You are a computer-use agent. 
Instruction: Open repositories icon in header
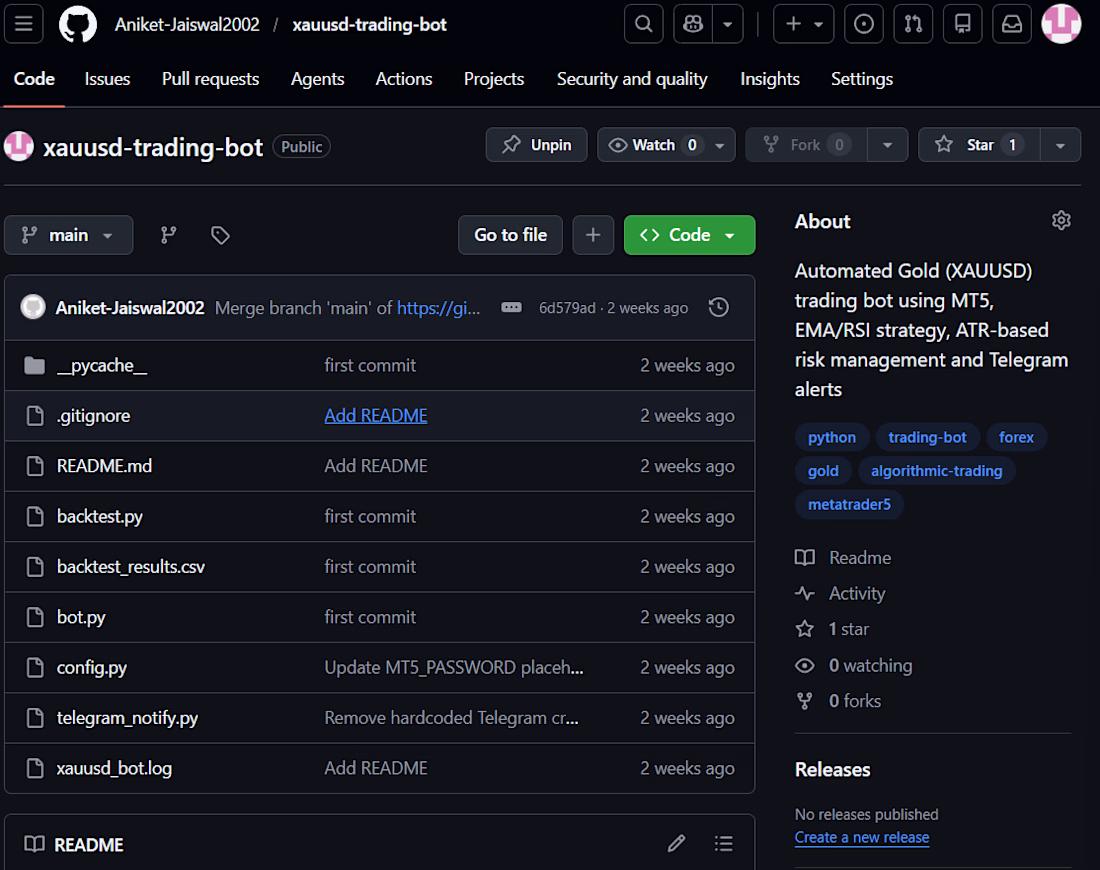(962, 24)
